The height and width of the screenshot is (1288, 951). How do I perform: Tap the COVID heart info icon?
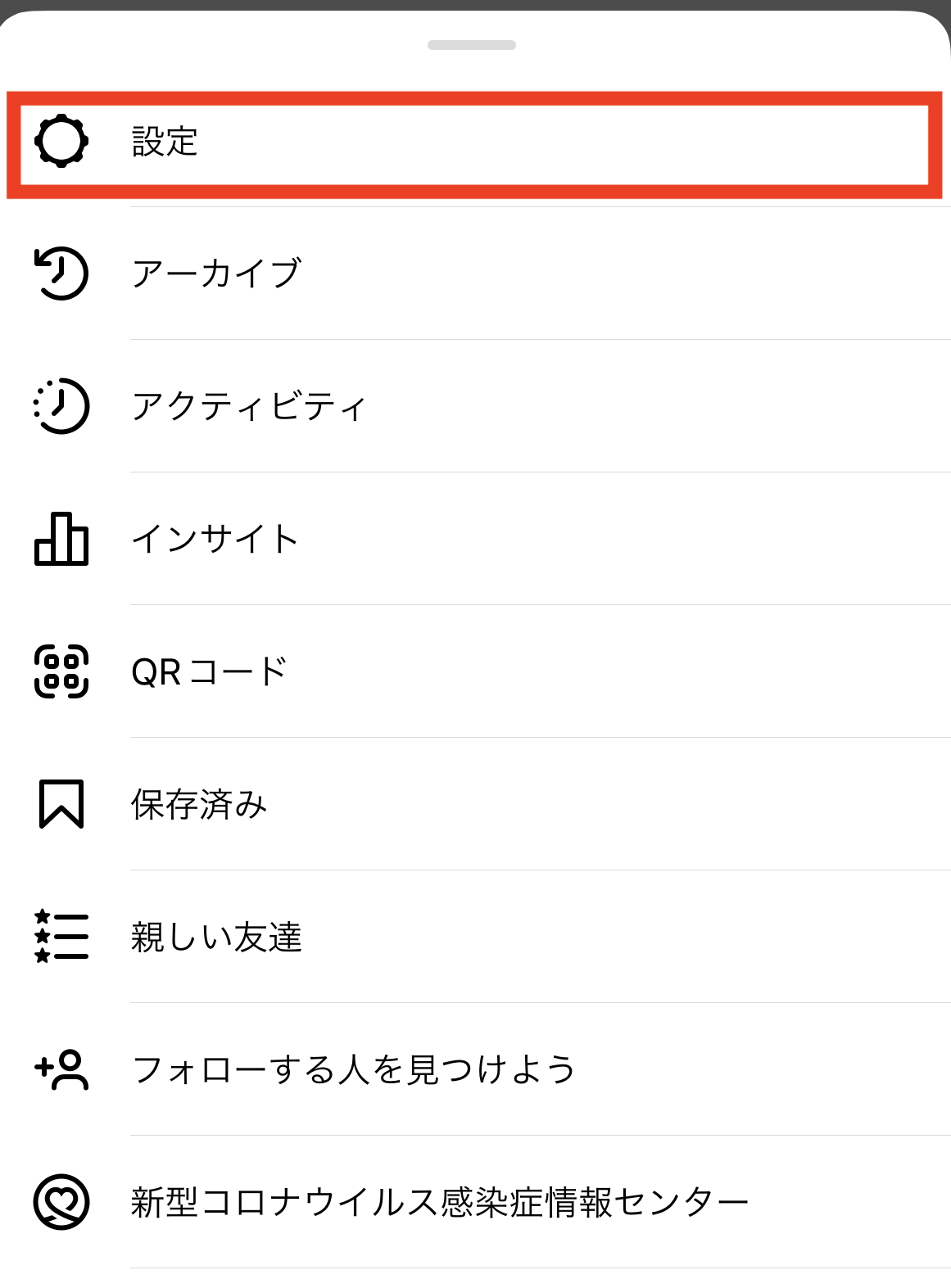61,1202
